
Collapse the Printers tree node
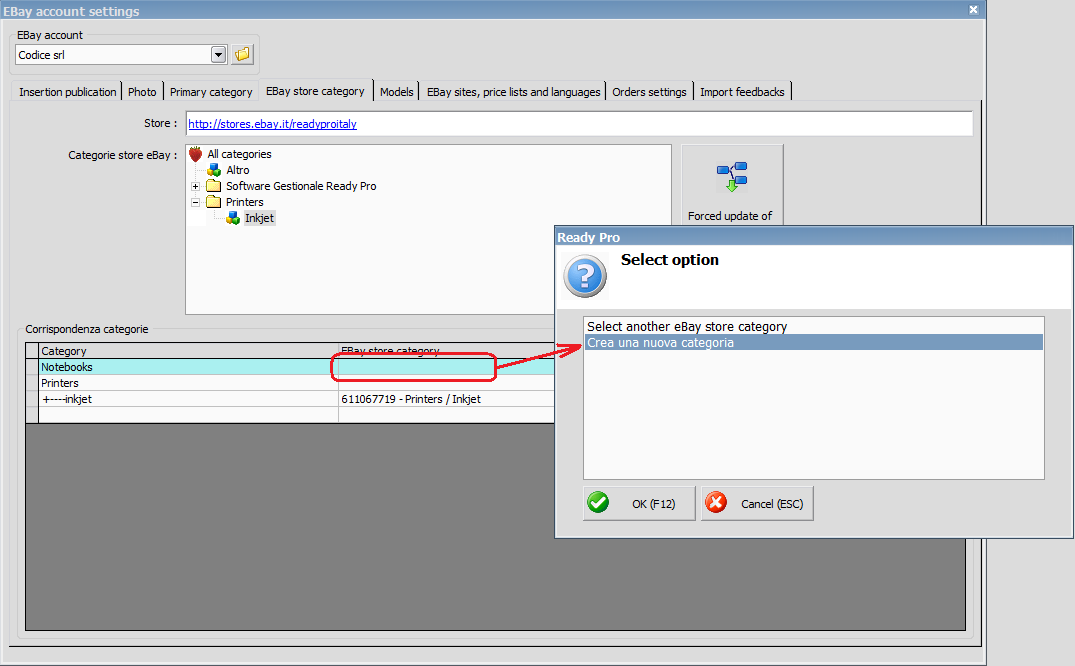click(x=195, y=202)
